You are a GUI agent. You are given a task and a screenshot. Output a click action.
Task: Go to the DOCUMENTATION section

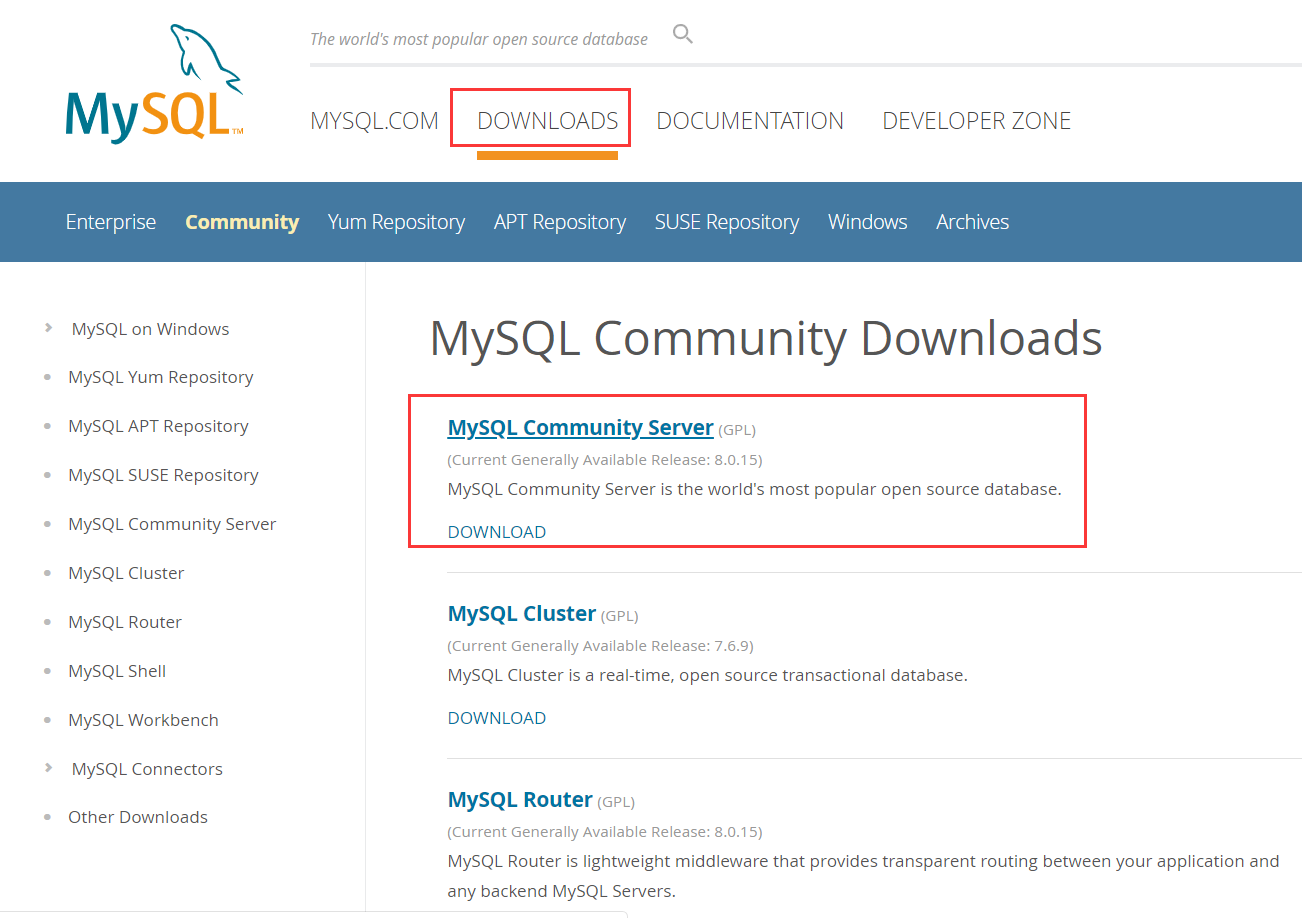click(749, 119)
